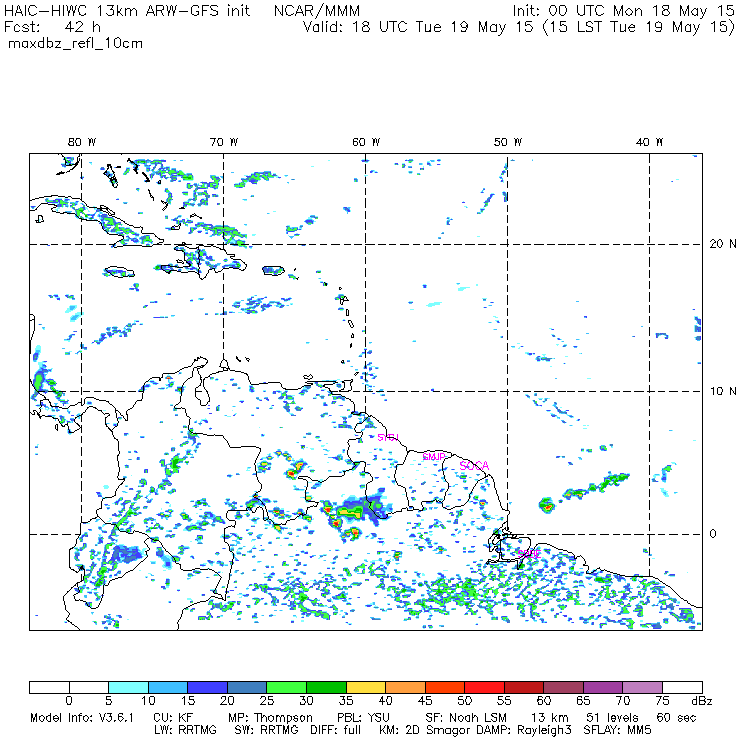The height and width of the screenshot is (740, 740).
Task: Click the 'MP: Thompson' microphysics text
Action: tap(270, 718)
